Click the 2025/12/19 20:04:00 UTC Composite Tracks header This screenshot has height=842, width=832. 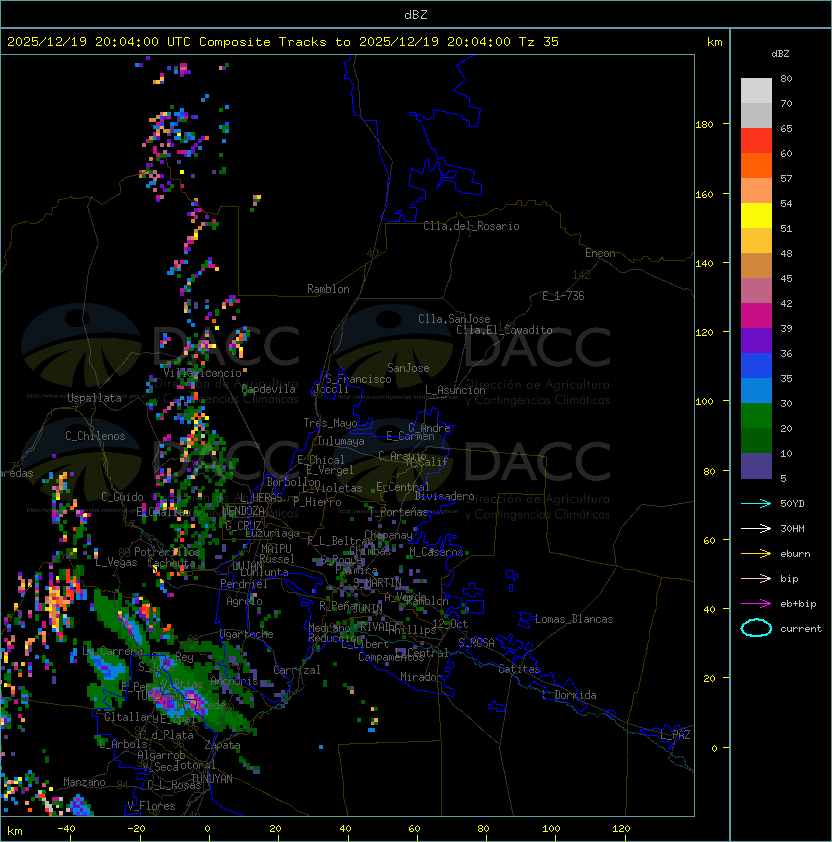pos(283,41)
